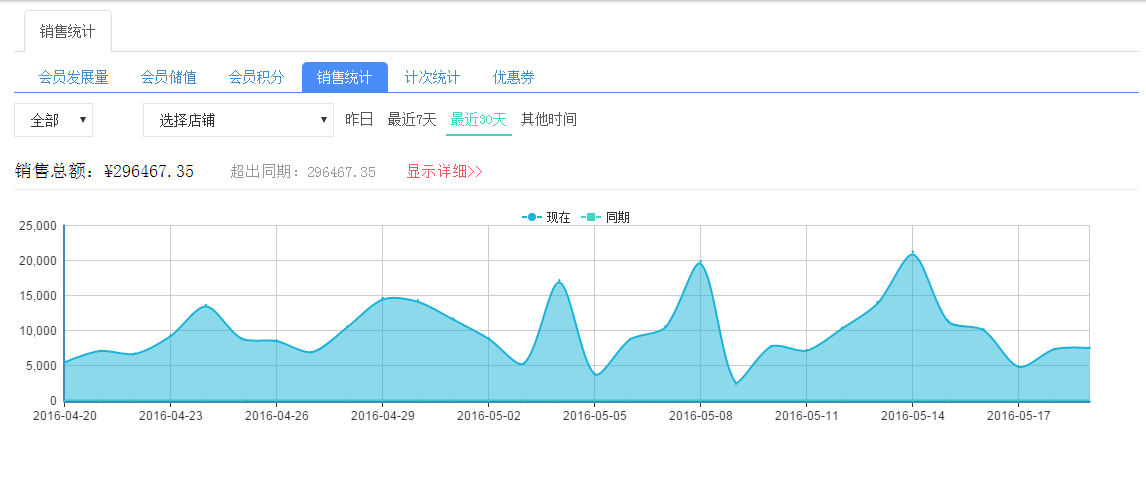
Task: Switch to 会员储值 tab
Action: point(168,77)
